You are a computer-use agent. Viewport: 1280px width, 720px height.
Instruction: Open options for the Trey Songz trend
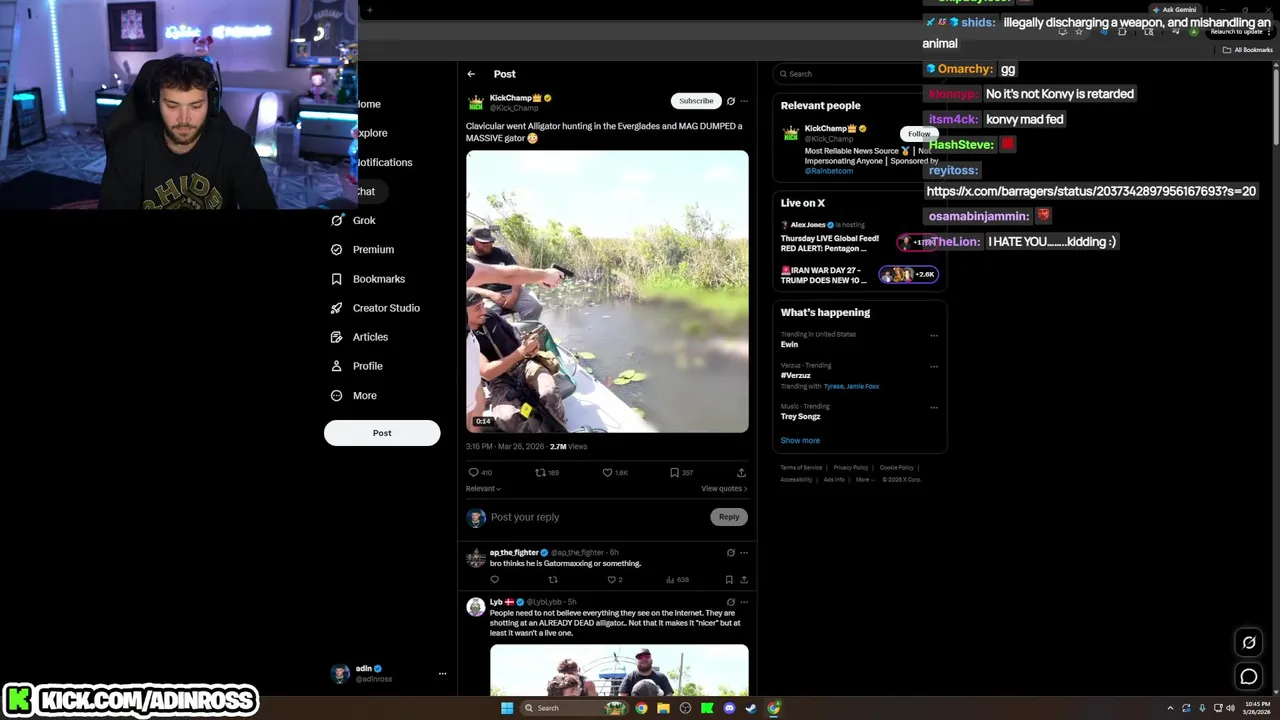pyautogui.click(x=934, y=408)
